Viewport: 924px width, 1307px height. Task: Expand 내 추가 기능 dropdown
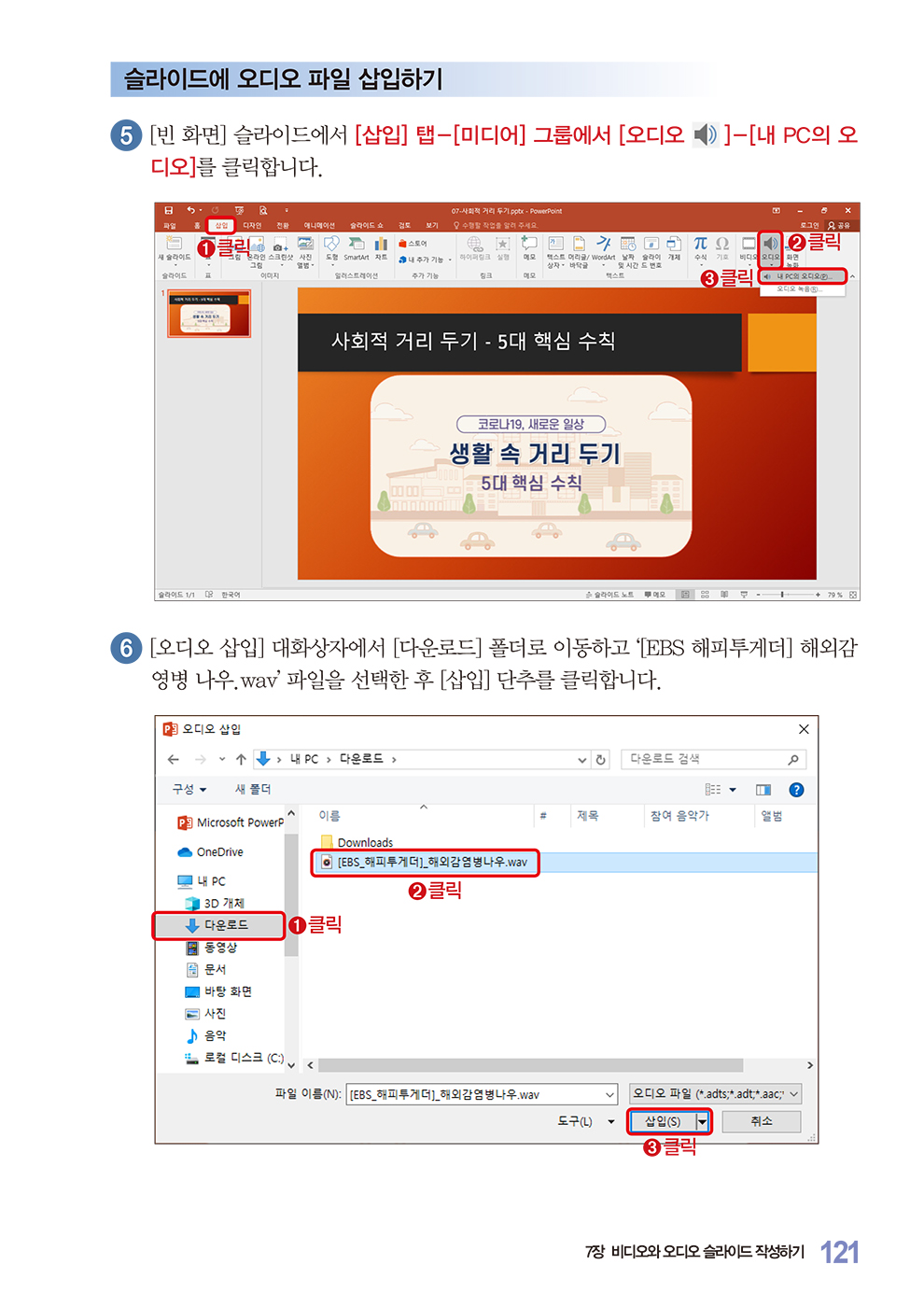[x=425, y=260]
